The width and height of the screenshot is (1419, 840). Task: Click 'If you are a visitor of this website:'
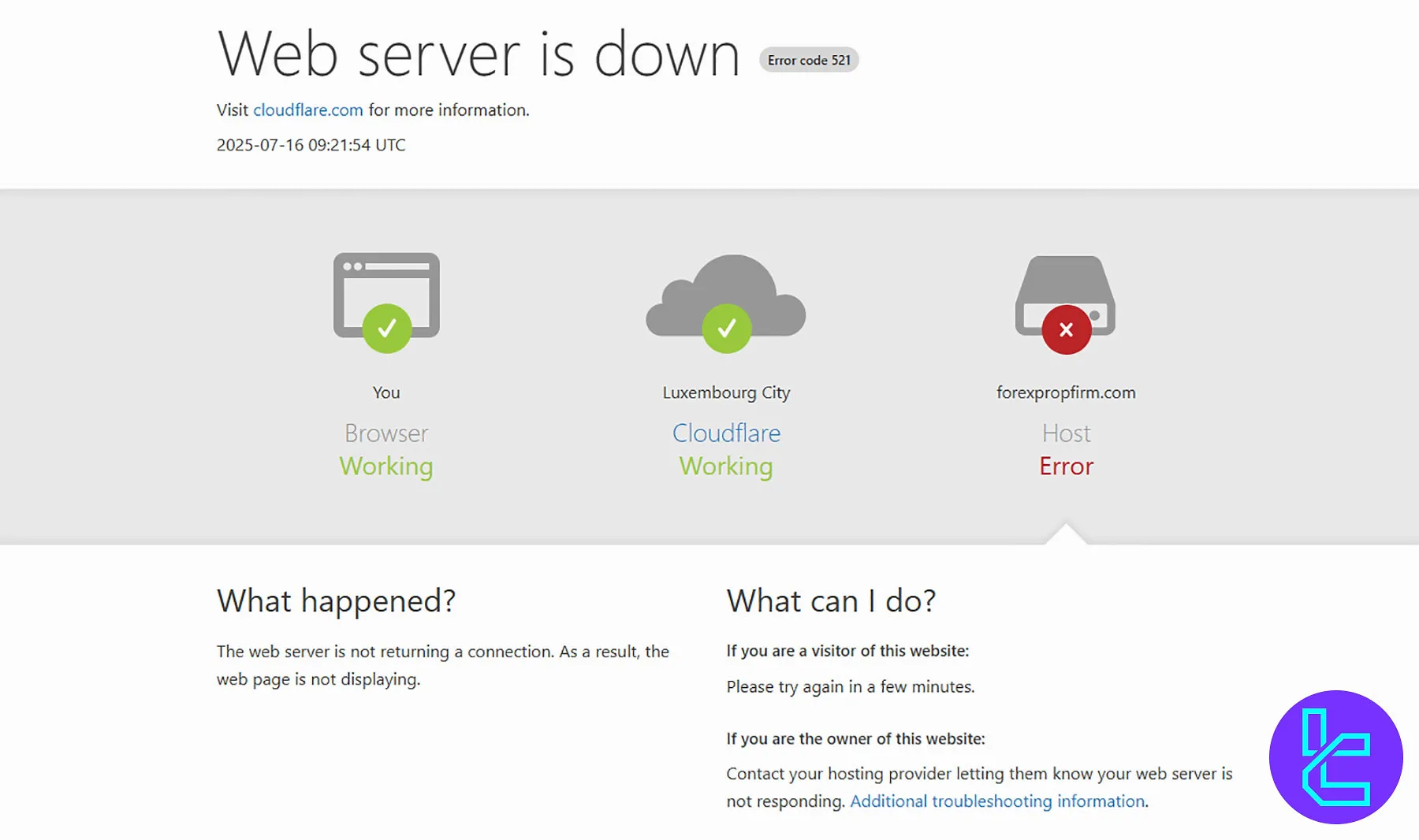point(847,651)
